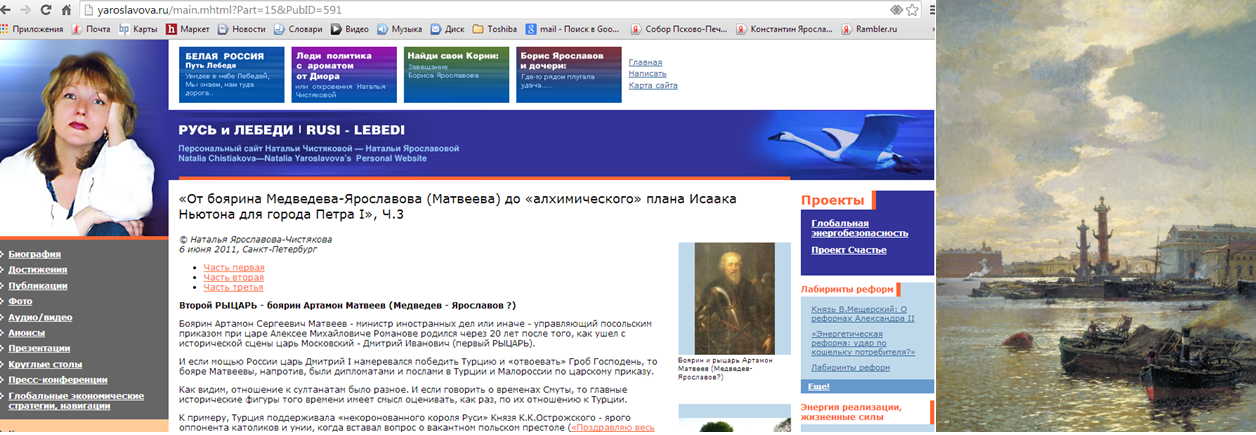Image resolution: width=1256 pixels, height=435 pixels.
Task: Open Глобальная энергобезопасность project link
Action: (860, 228)
